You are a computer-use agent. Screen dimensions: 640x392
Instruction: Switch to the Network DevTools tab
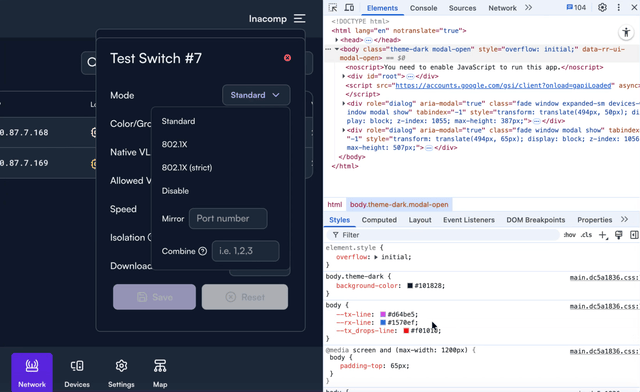502,8
